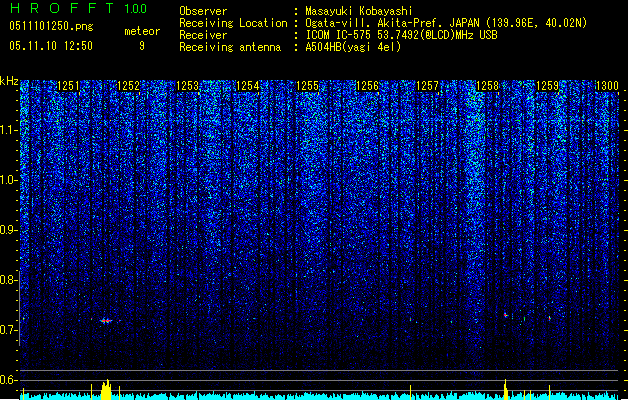The width and height of the screenshot is (629, 400).
Task: Click time marker 1256
Action: pos(367,86)
